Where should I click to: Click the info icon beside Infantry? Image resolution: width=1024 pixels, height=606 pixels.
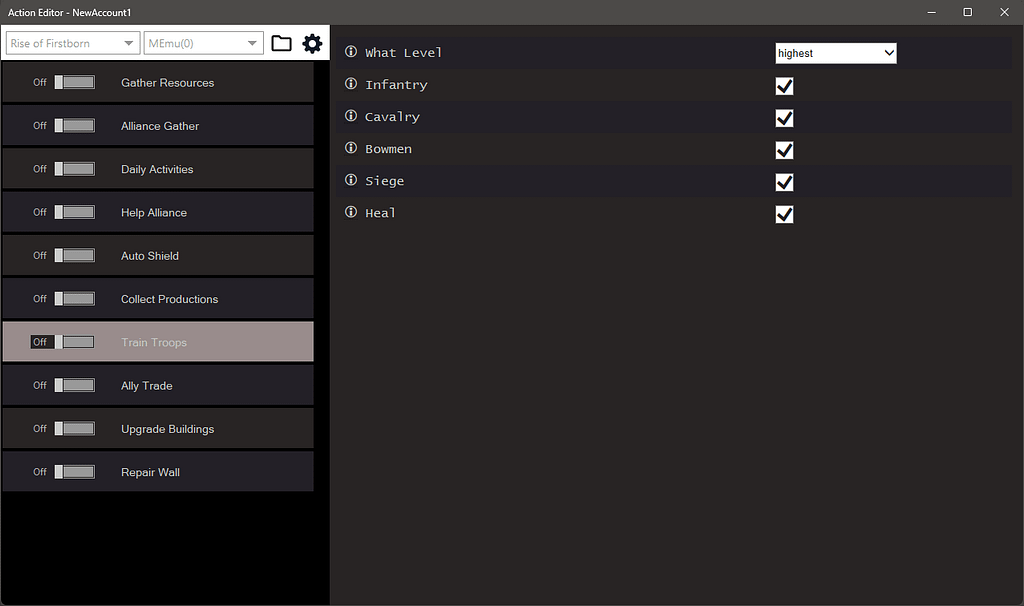pyautogui.click(x=349, y=85)
